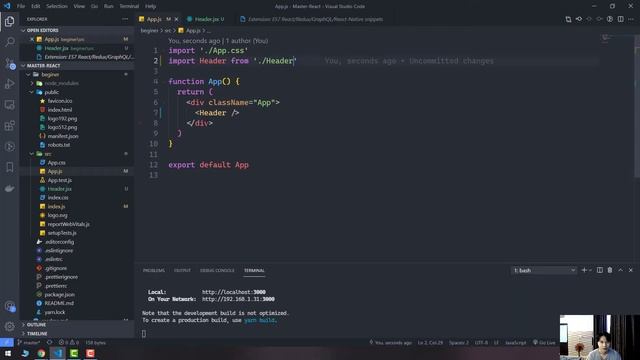Click the Synchronize Changes status icon
The image size is (640, 360).
(50, 342)
